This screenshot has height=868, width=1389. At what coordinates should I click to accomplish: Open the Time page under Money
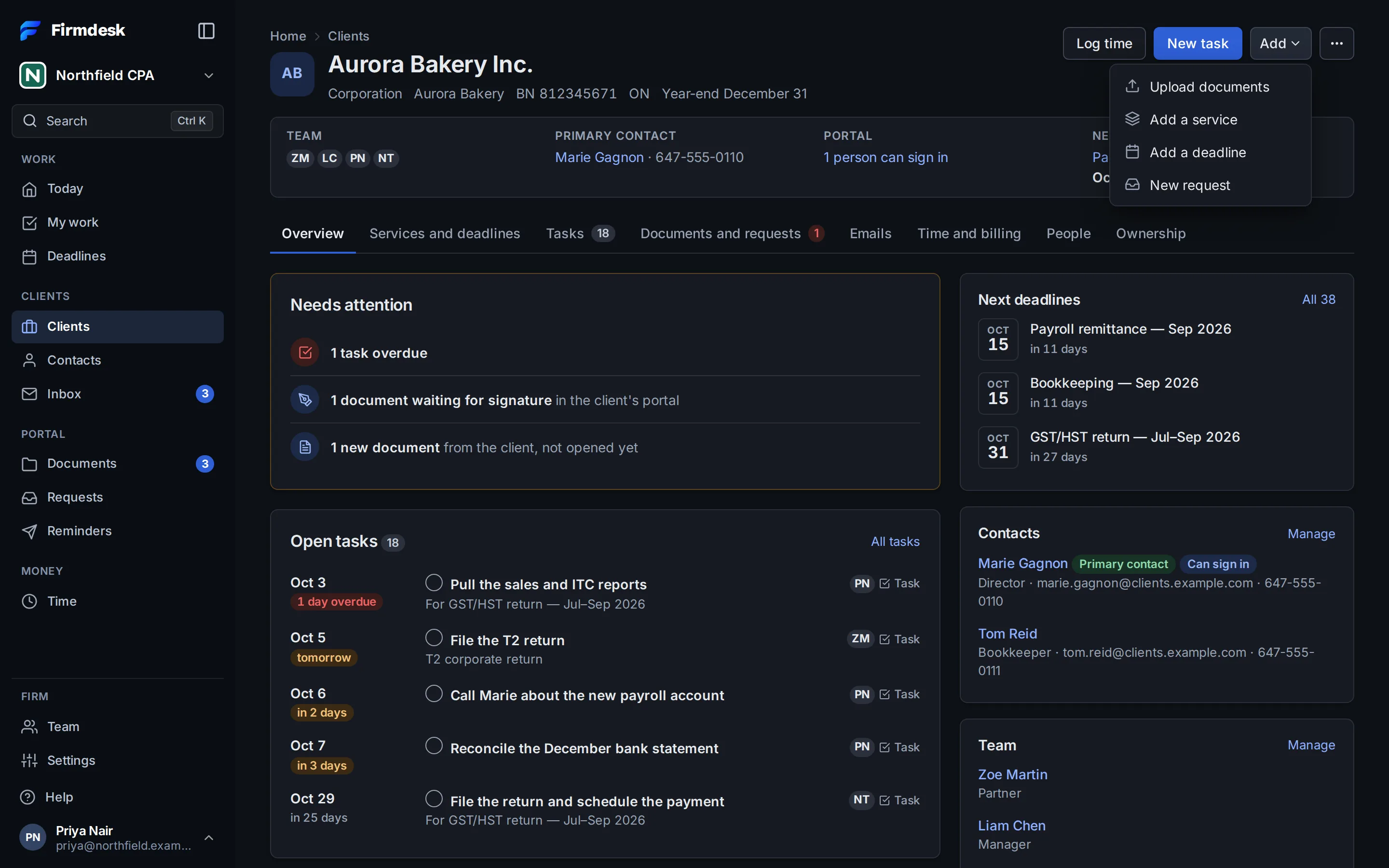point(117,601)
